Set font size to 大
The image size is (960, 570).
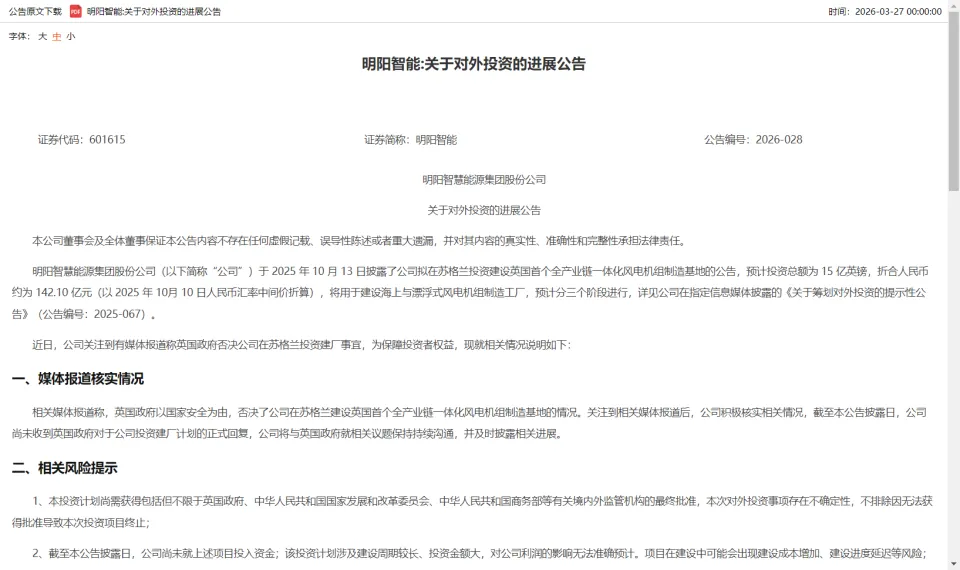(x=42, y=36)
